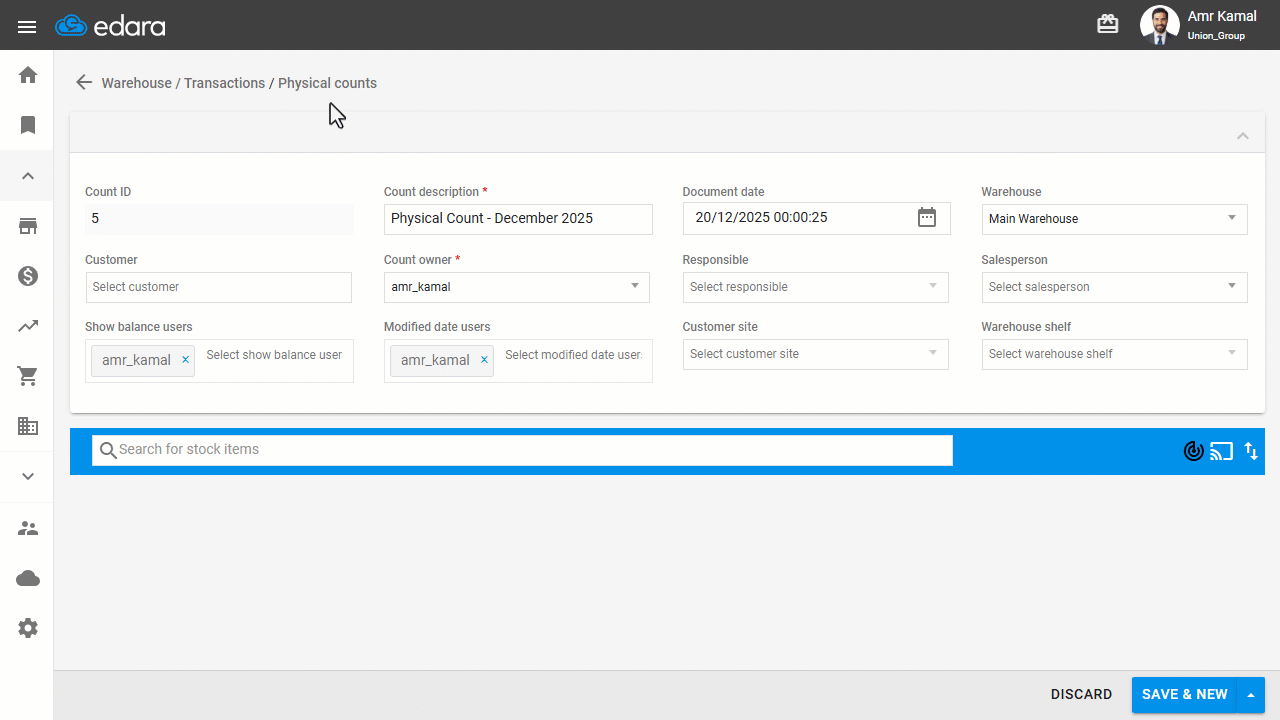Open the dollar sign sidebar icon
Image resolution: width=1280 pixels, height=720 pixels.
28,276
